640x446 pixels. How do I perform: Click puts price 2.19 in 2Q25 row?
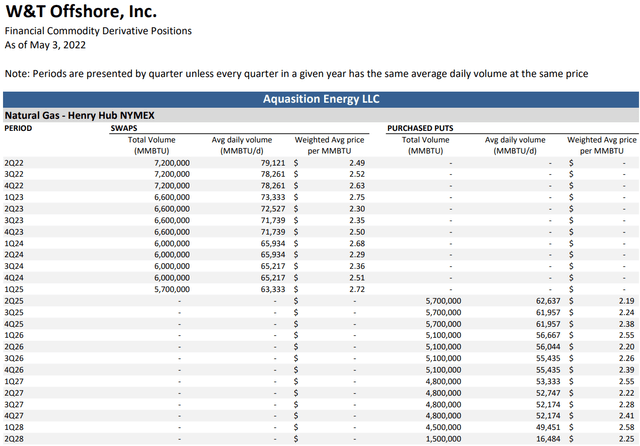[x=626, y=301]
